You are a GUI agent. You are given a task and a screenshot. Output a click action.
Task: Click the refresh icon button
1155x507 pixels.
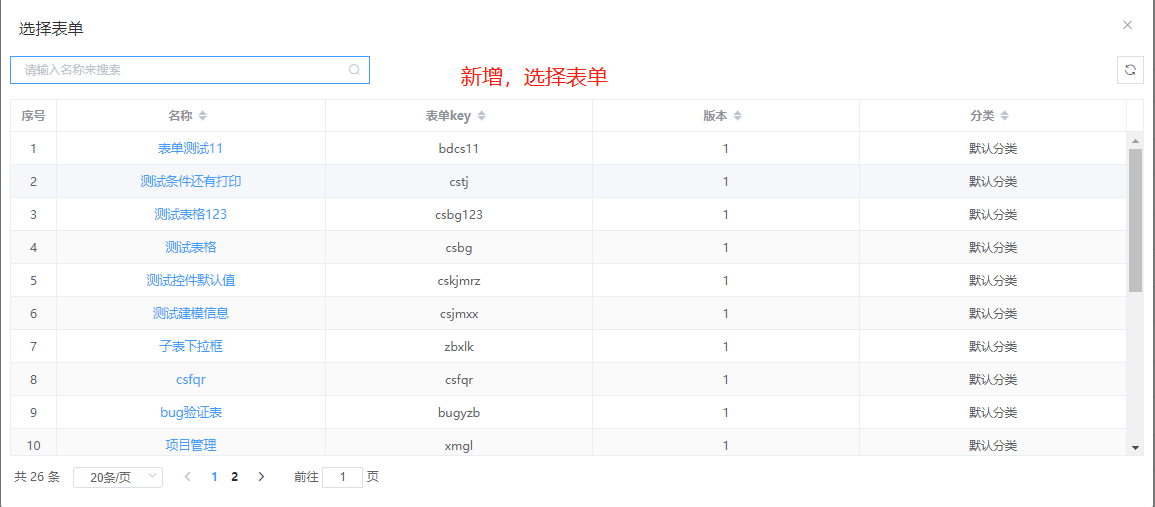pyautogui.click(x=1130, y=70)
